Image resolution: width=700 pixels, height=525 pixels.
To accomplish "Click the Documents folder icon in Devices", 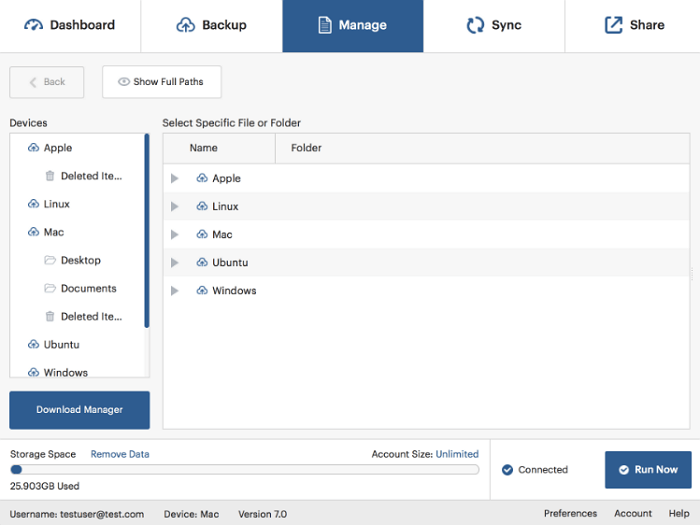I will [50, 288].
